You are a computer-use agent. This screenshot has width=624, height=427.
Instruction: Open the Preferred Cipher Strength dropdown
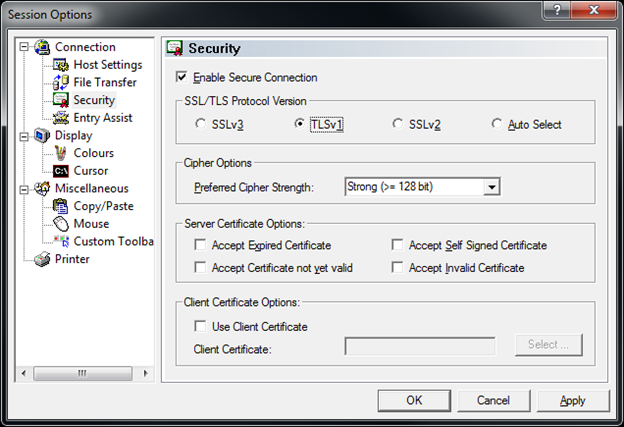pos(490,187)
